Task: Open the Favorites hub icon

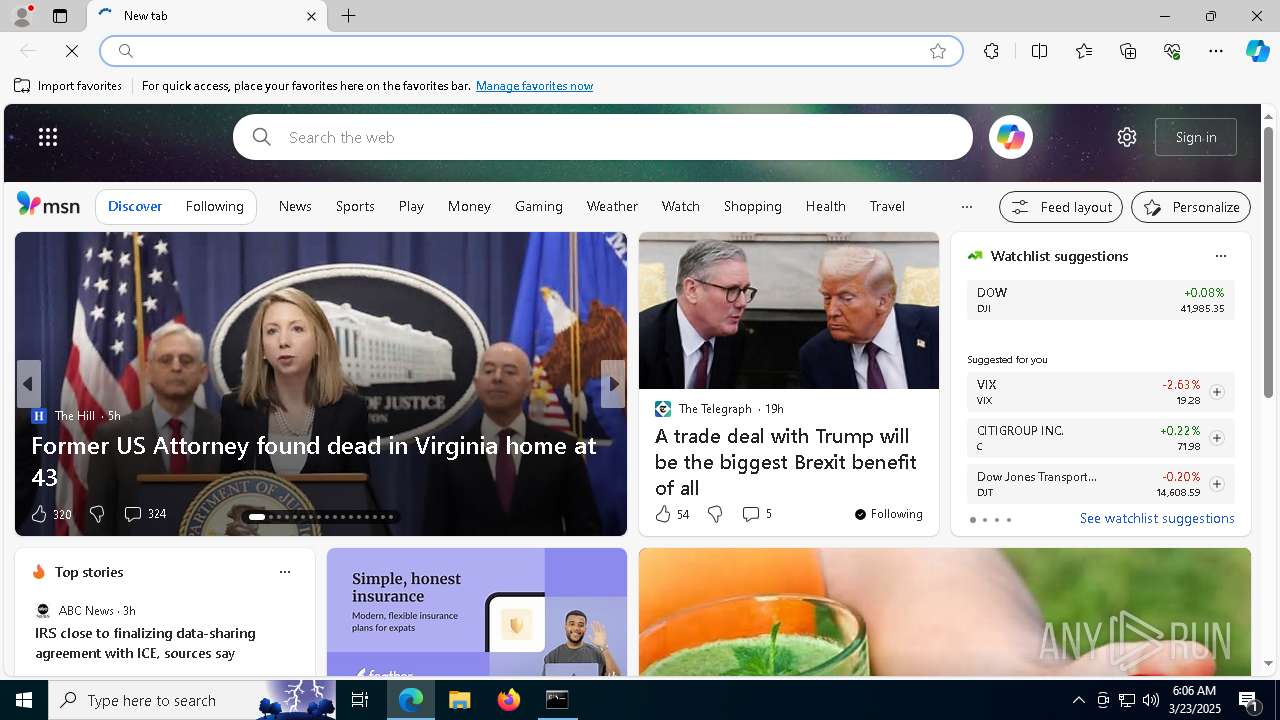Action: pos(1084,51)
